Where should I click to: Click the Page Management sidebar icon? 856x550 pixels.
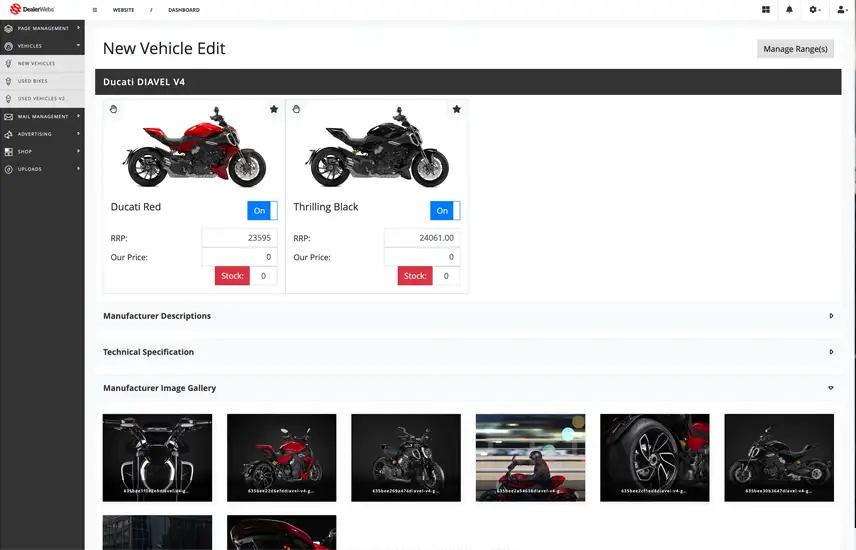8,28
